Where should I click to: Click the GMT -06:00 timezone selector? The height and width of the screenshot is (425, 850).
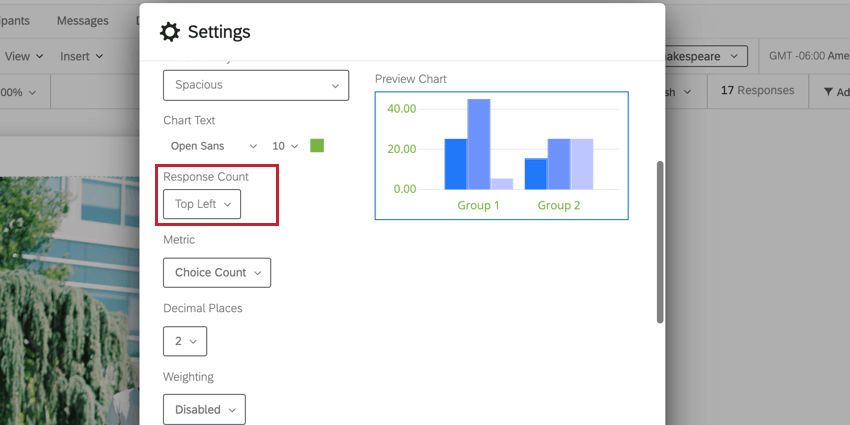point(806,57)
